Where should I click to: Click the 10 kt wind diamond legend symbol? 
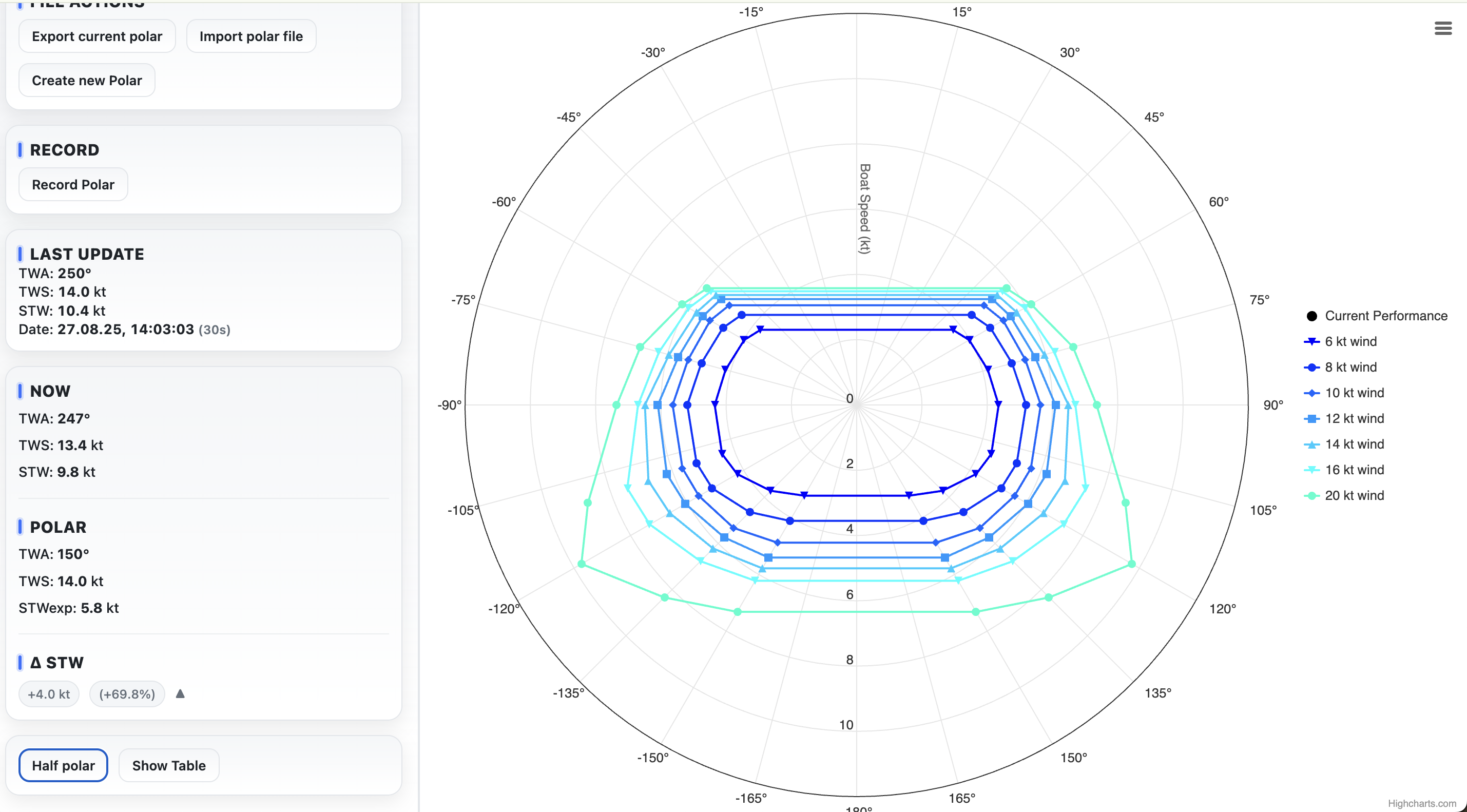click(x=1311, y=393)
